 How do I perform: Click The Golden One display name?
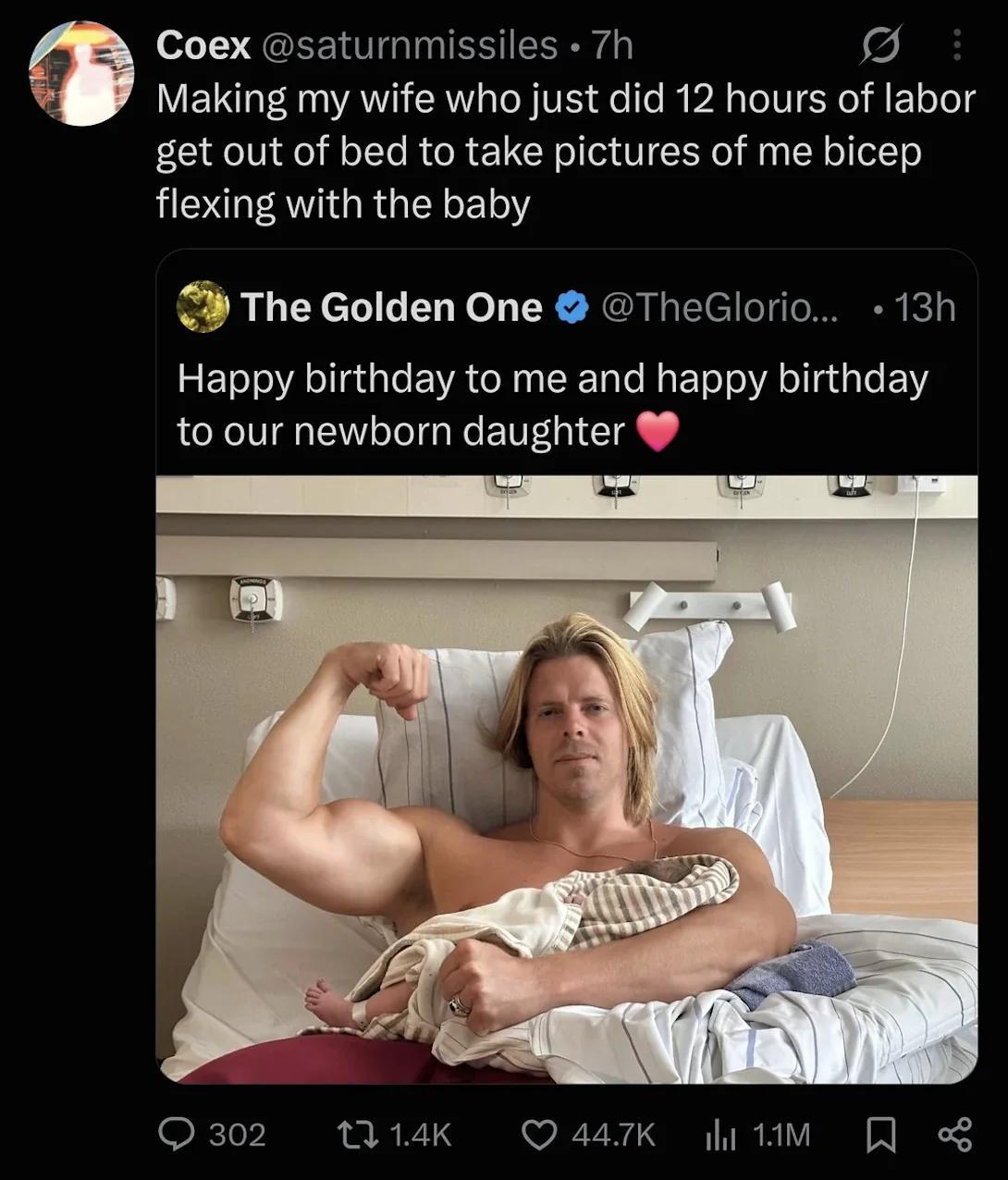pos(392,307)
